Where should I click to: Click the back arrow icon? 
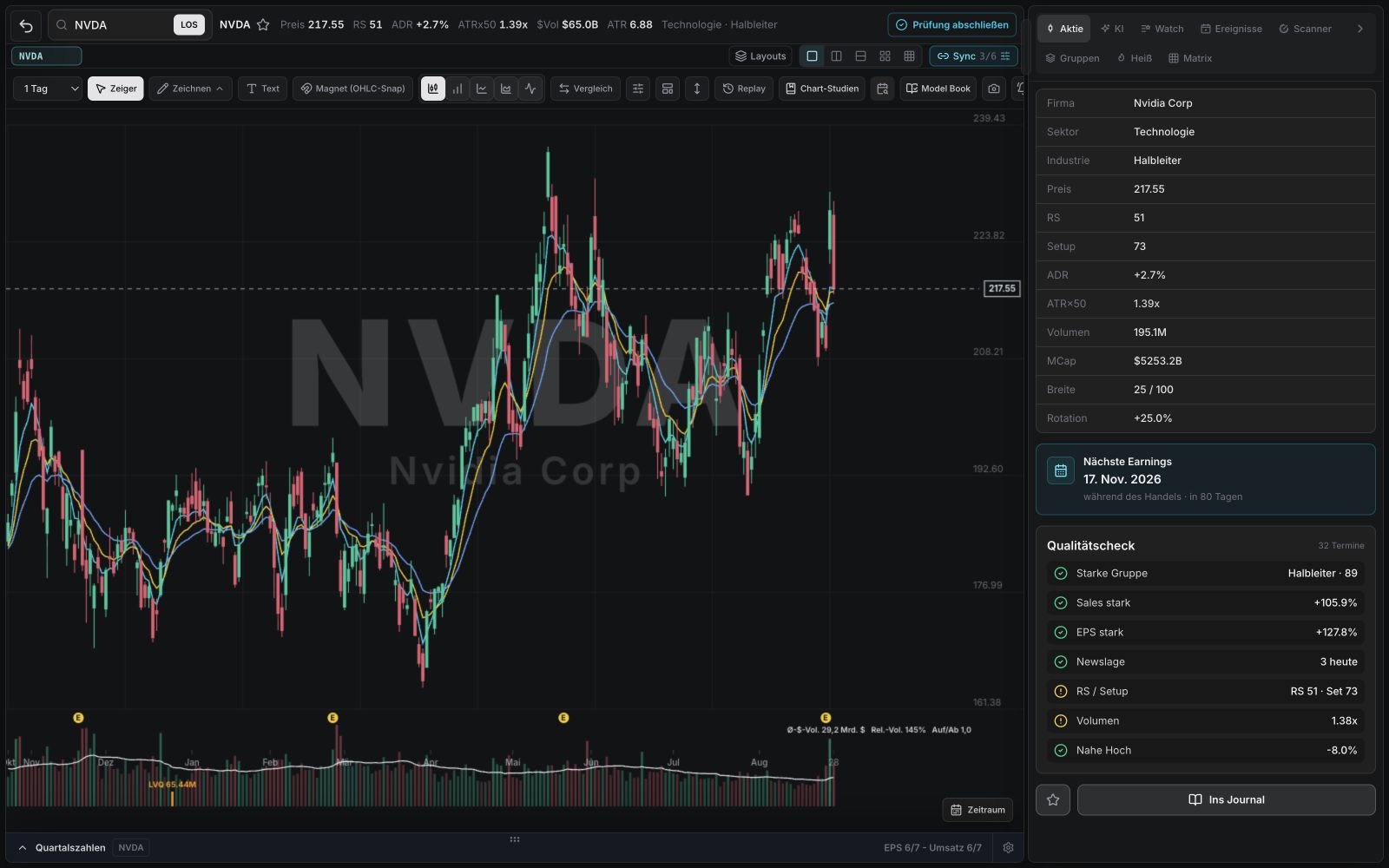coord(26,25)
